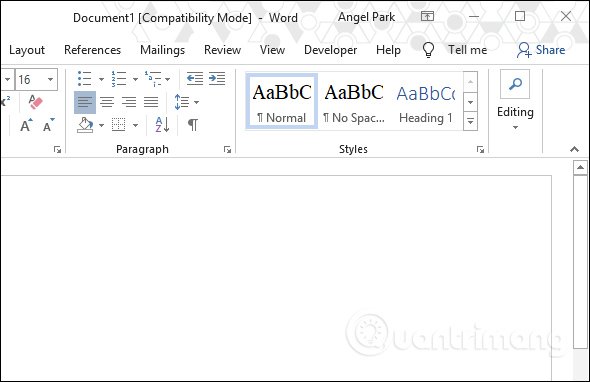The image size is (590, 382).
Task: Maximize the Word window
Action: pyautogui.click(x=520, y=16)
